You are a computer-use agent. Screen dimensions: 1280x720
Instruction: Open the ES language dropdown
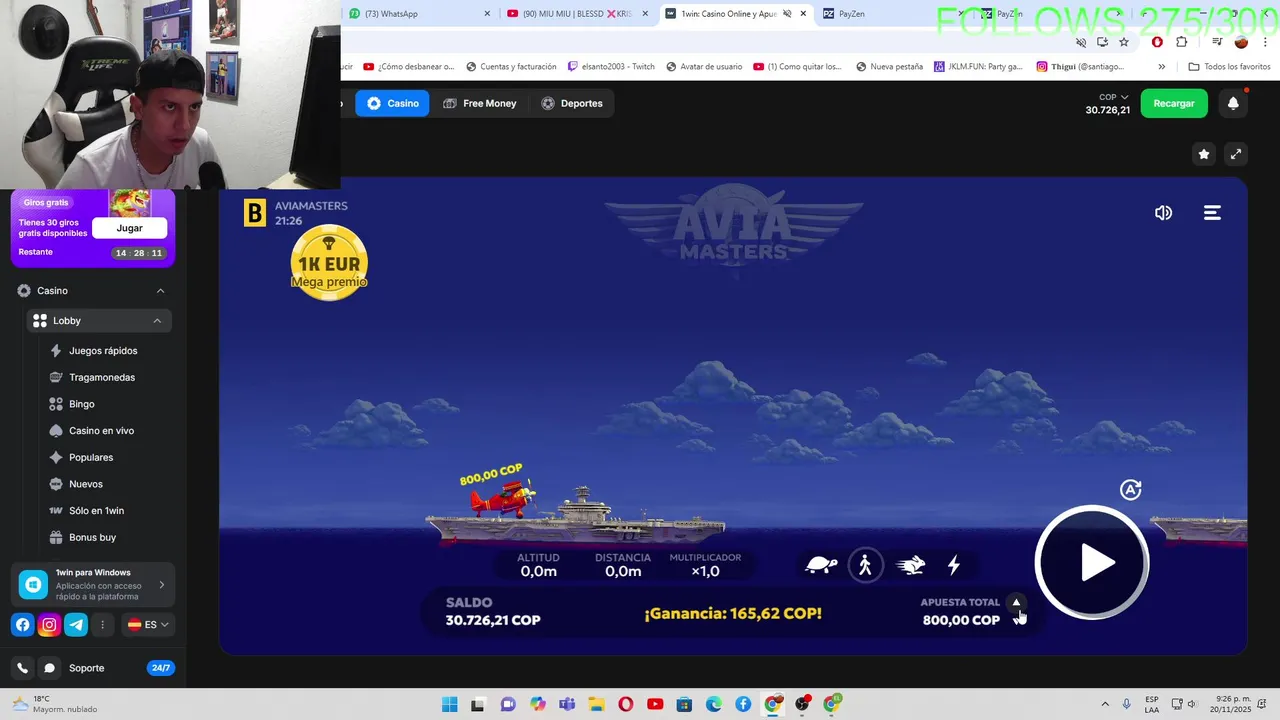148,625
